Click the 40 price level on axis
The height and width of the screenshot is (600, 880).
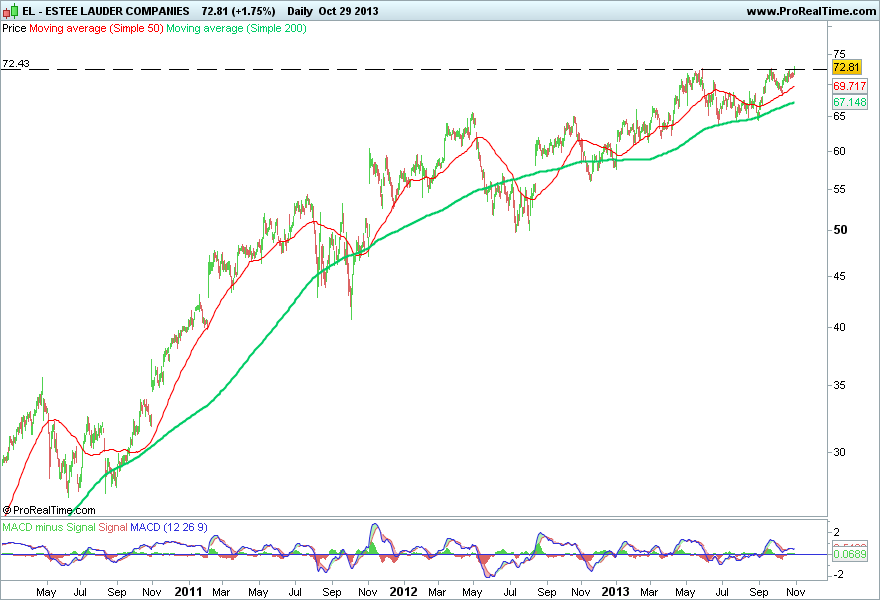click(839, 327)
